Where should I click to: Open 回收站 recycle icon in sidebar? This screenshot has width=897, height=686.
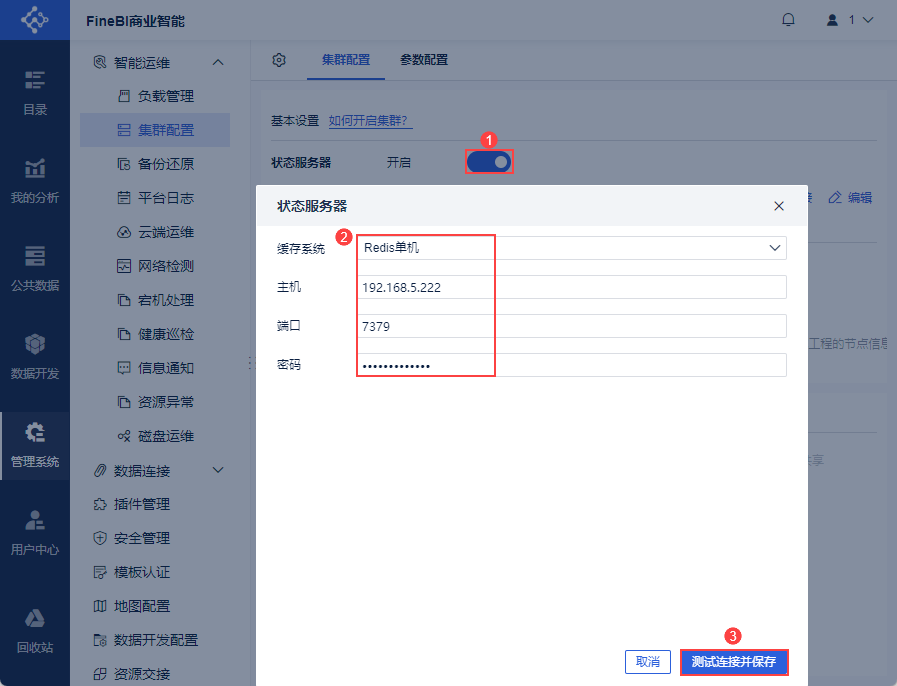point(35,618)
